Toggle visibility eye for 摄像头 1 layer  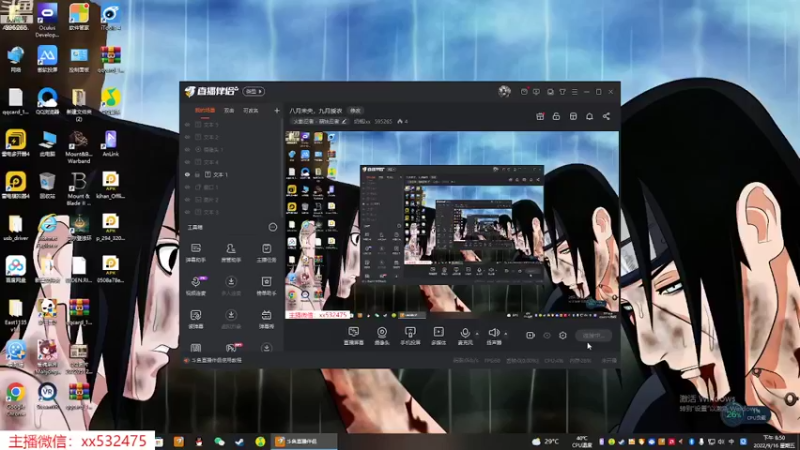click(x=187, y=149)
